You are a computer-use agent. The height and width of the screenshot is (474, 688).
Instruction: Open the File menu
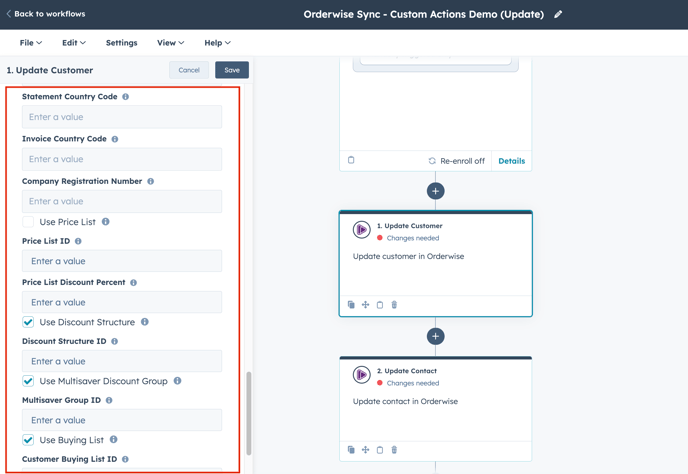pyautogui.click(x=31, y=43)
